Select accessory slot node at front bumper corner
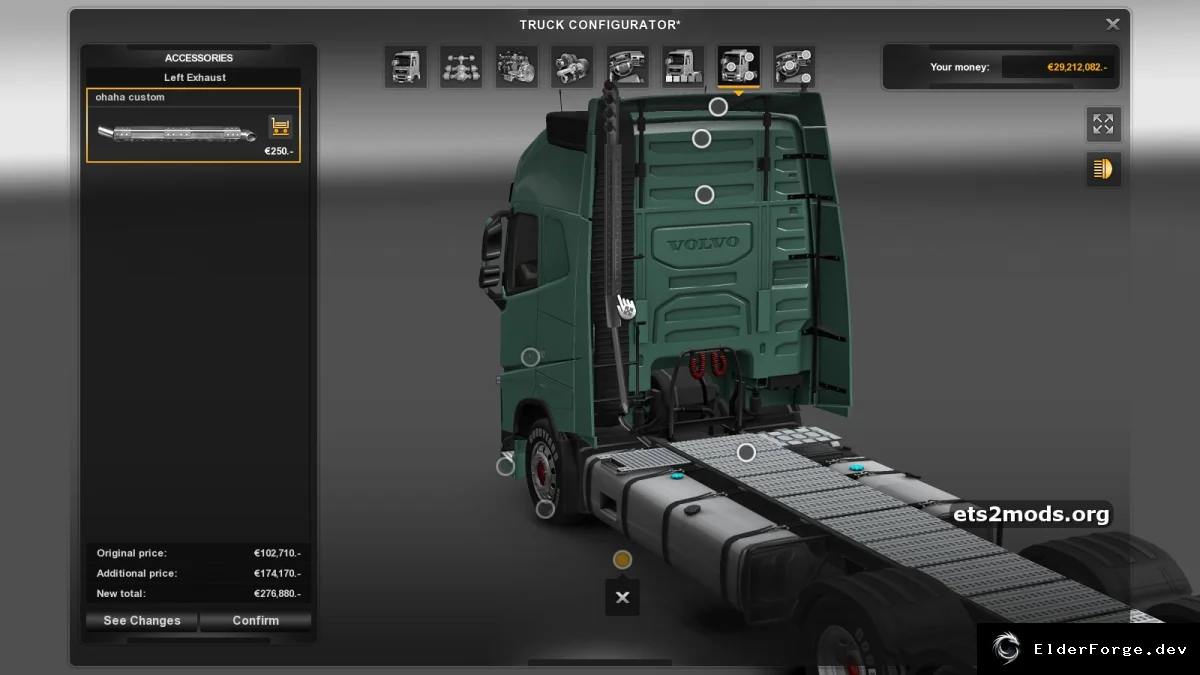This screenshot has height=675, width=1200. [506, 465]
